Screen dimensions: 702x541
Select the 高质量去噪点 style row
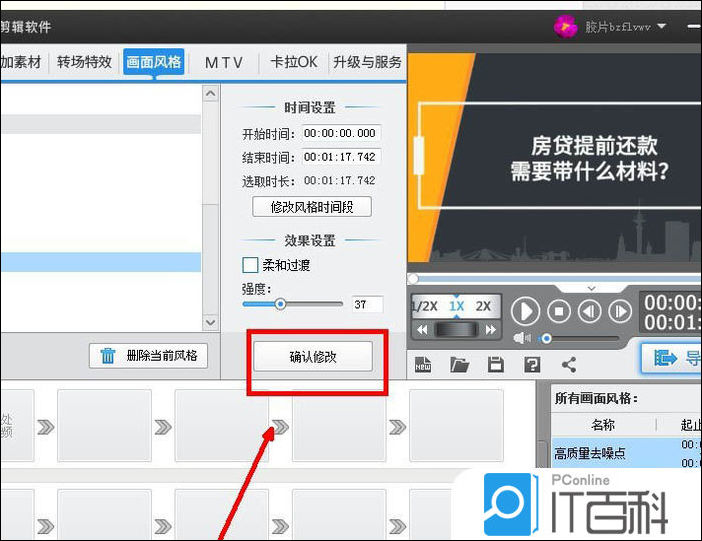[x=627, y=453]
